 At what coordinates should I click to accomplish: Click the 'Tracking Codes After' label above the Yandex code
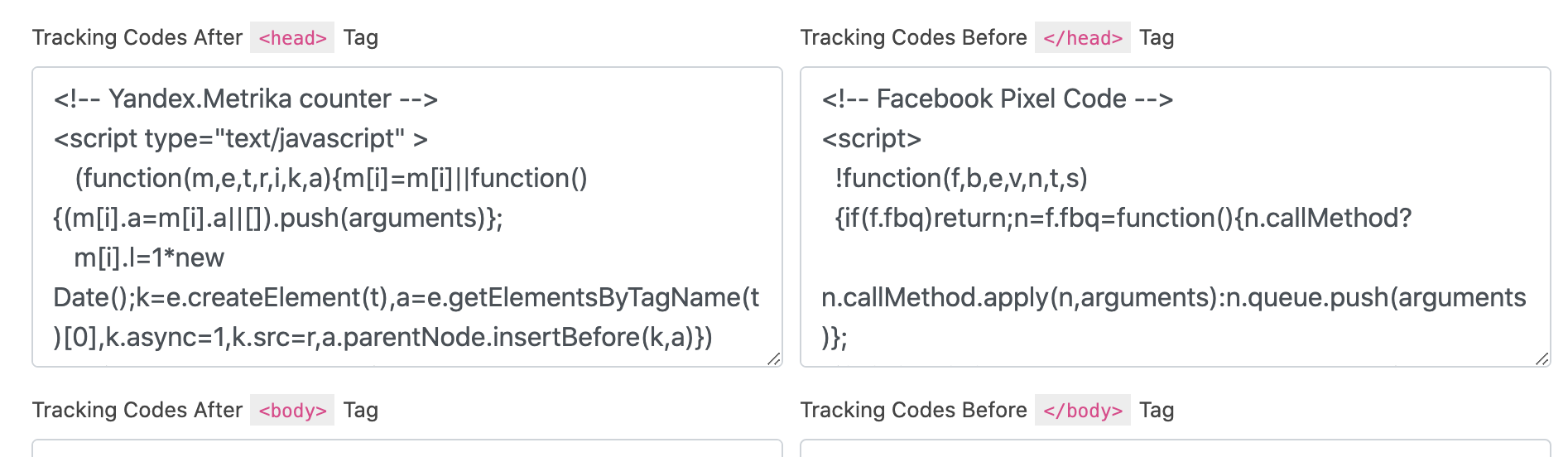point(137,37)
